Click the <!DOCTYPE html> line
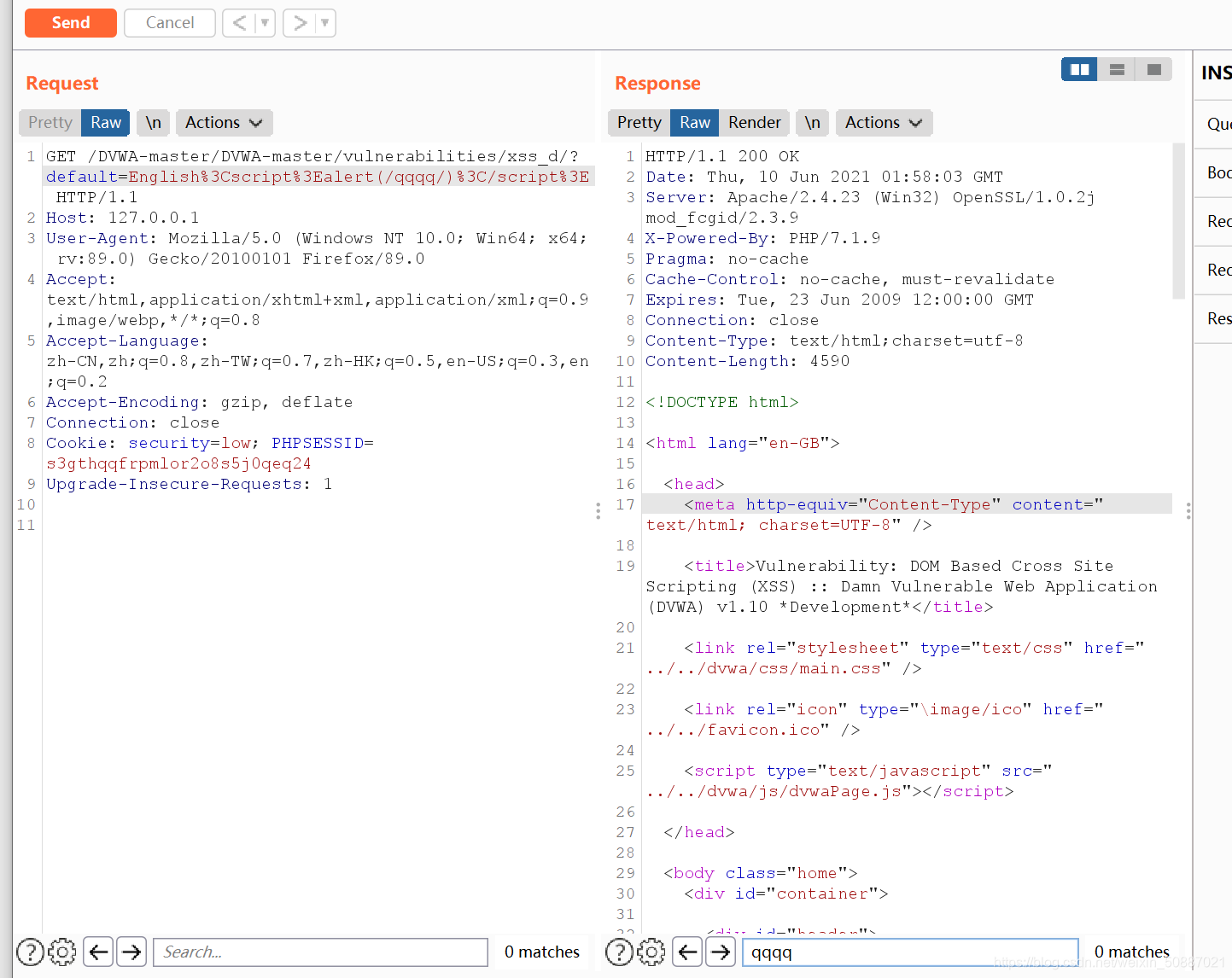The width and height of the screenshot is (1232, 978). pos(721,402)
